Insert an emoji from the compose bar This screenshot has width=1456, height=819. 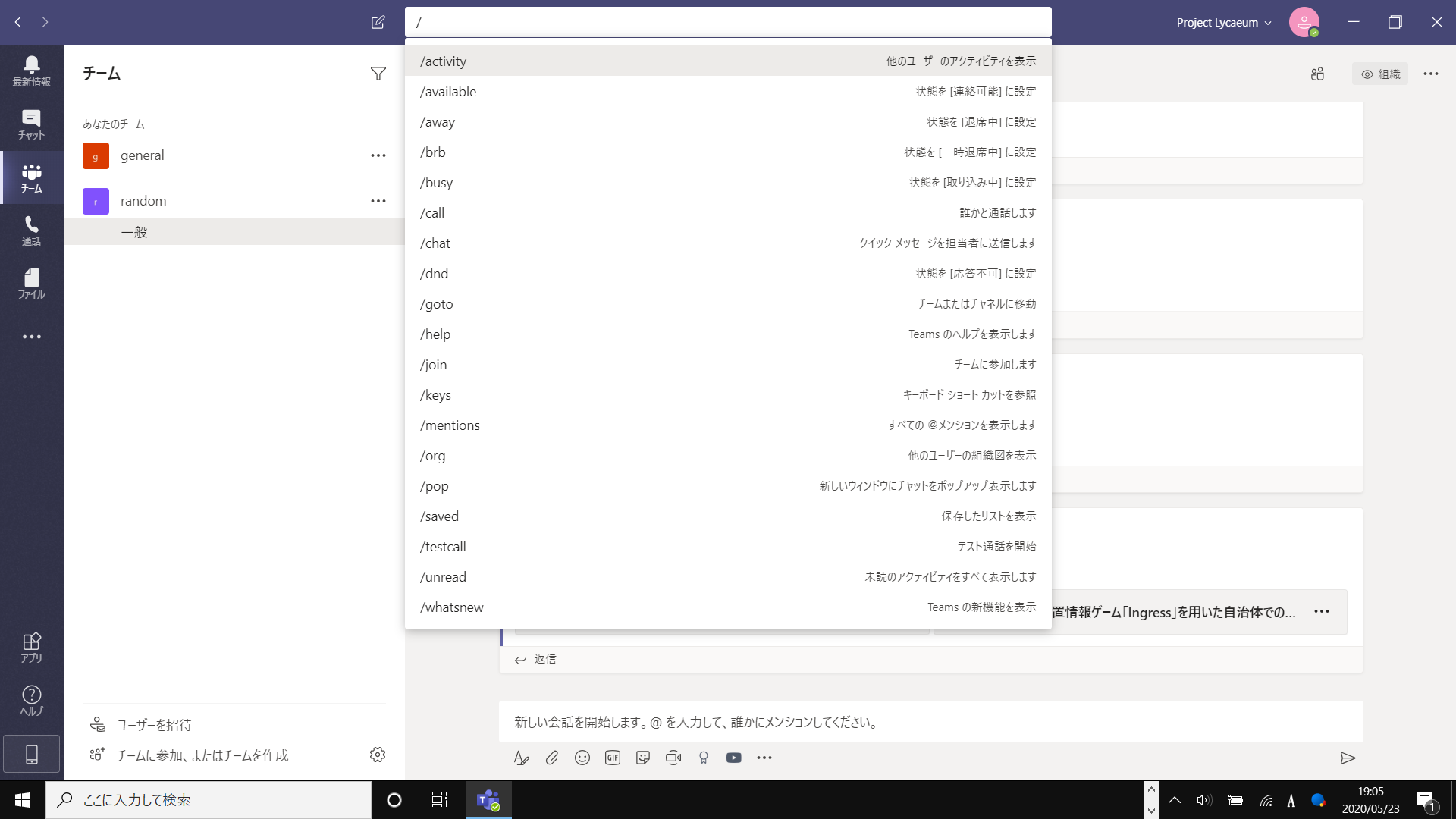tap(582, 757)
